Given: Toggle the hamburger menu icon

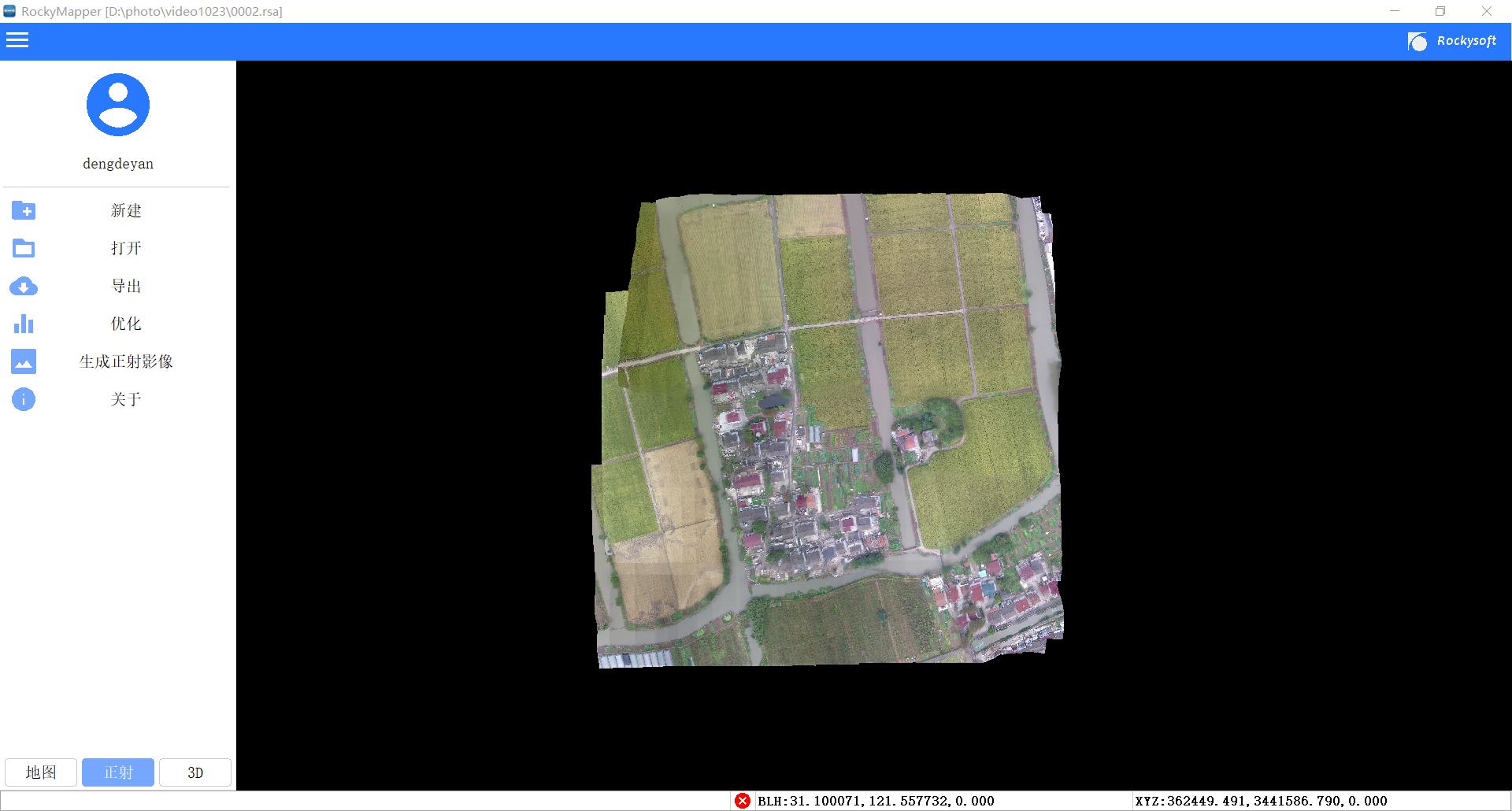Looking at the screenshot, I should click(x=17, y=40).
